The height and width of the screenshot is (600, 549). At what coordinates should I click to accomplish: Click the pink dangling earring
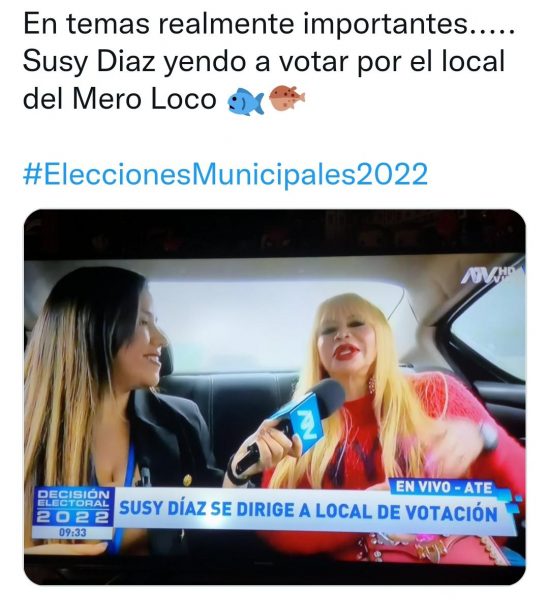(x=371, y=385)
